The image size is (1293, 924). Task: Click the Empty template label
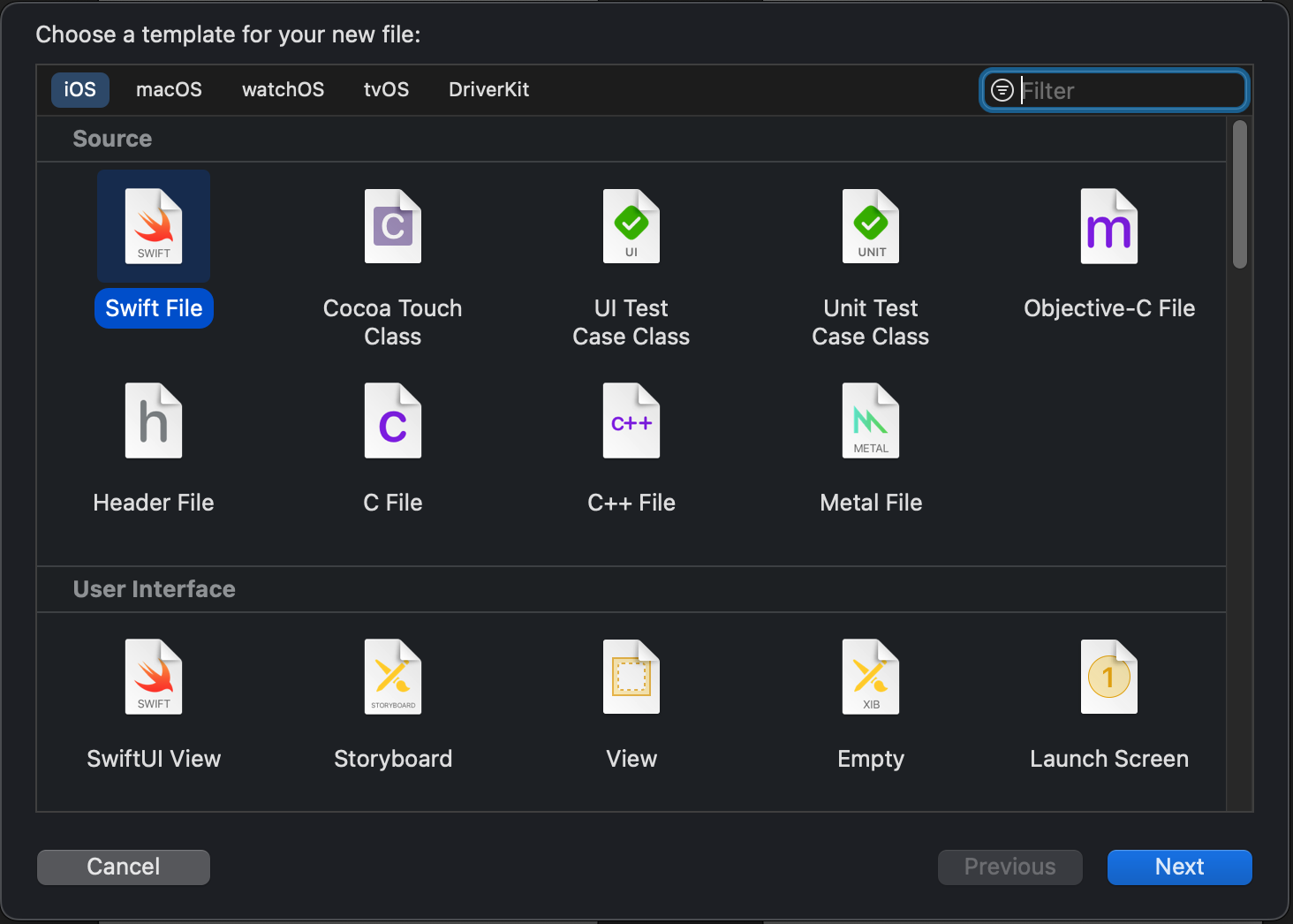point(871,759)
